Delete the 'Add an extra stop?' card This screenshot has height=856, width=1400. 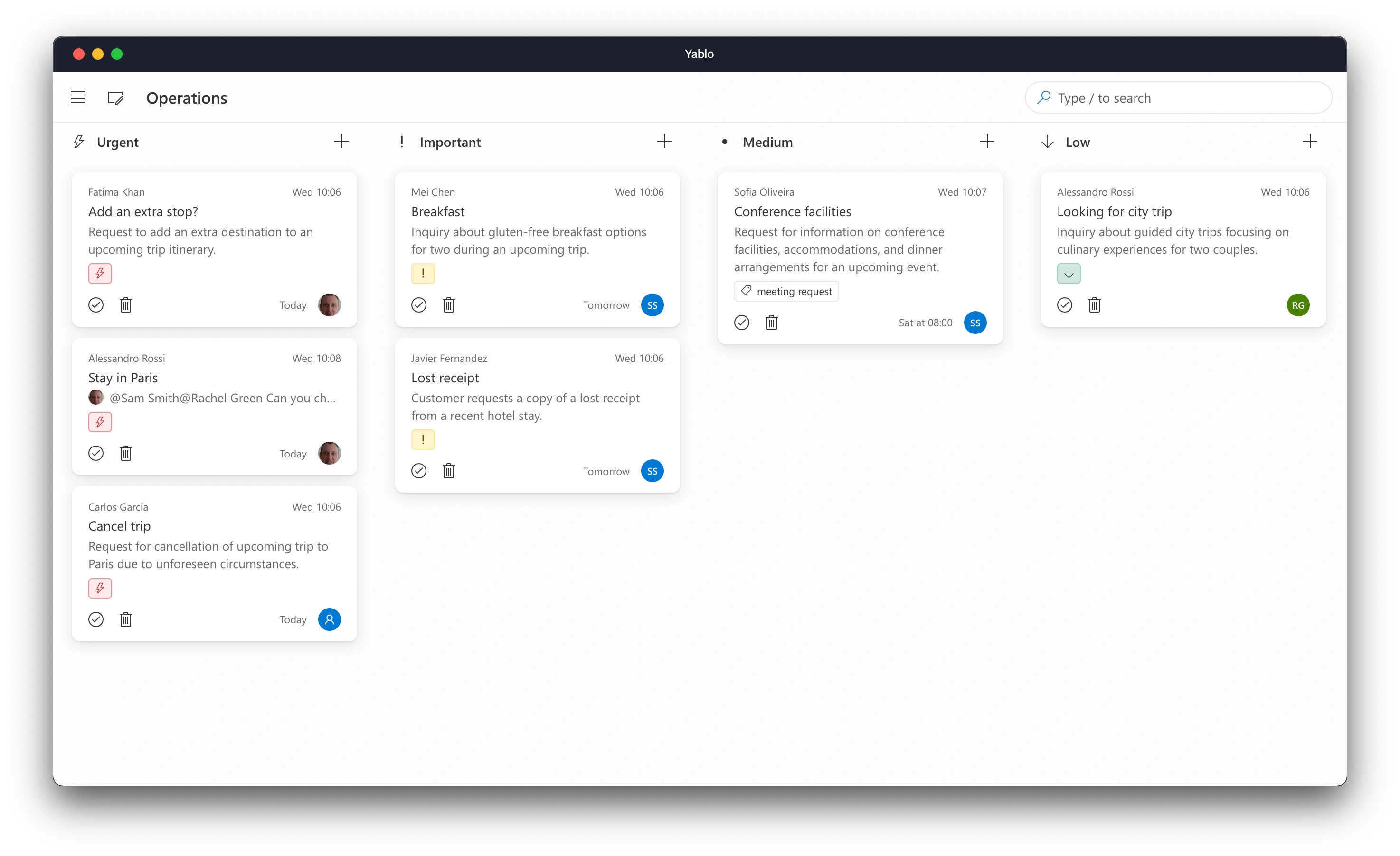pyautogui.click(x=125, y=305)
